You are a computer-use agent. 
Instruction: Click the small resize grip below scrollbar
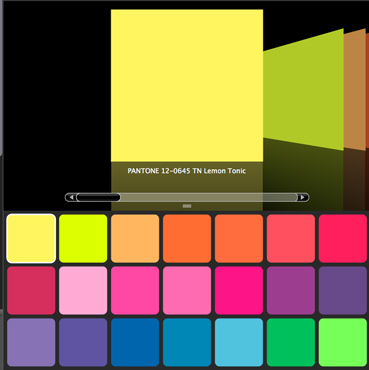187,206
